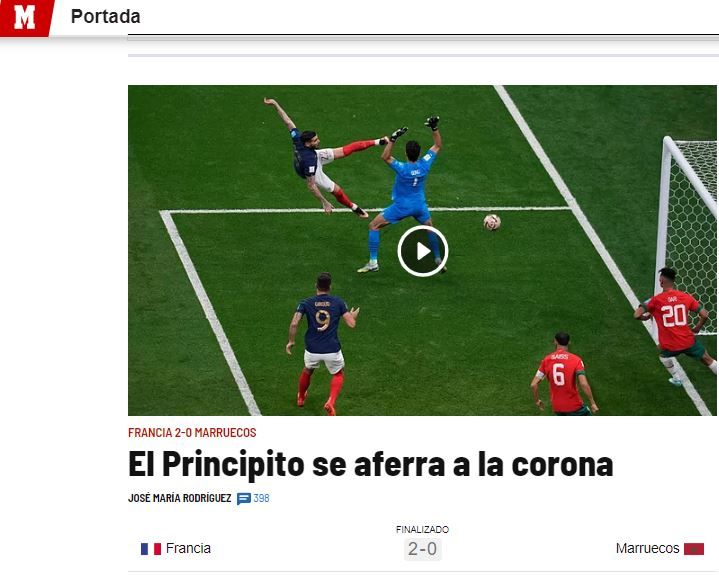Click the blue-kit goalkeeper in the photo
Image resolution: width=719 pixels, height=576 pixels.
point(406,195)
